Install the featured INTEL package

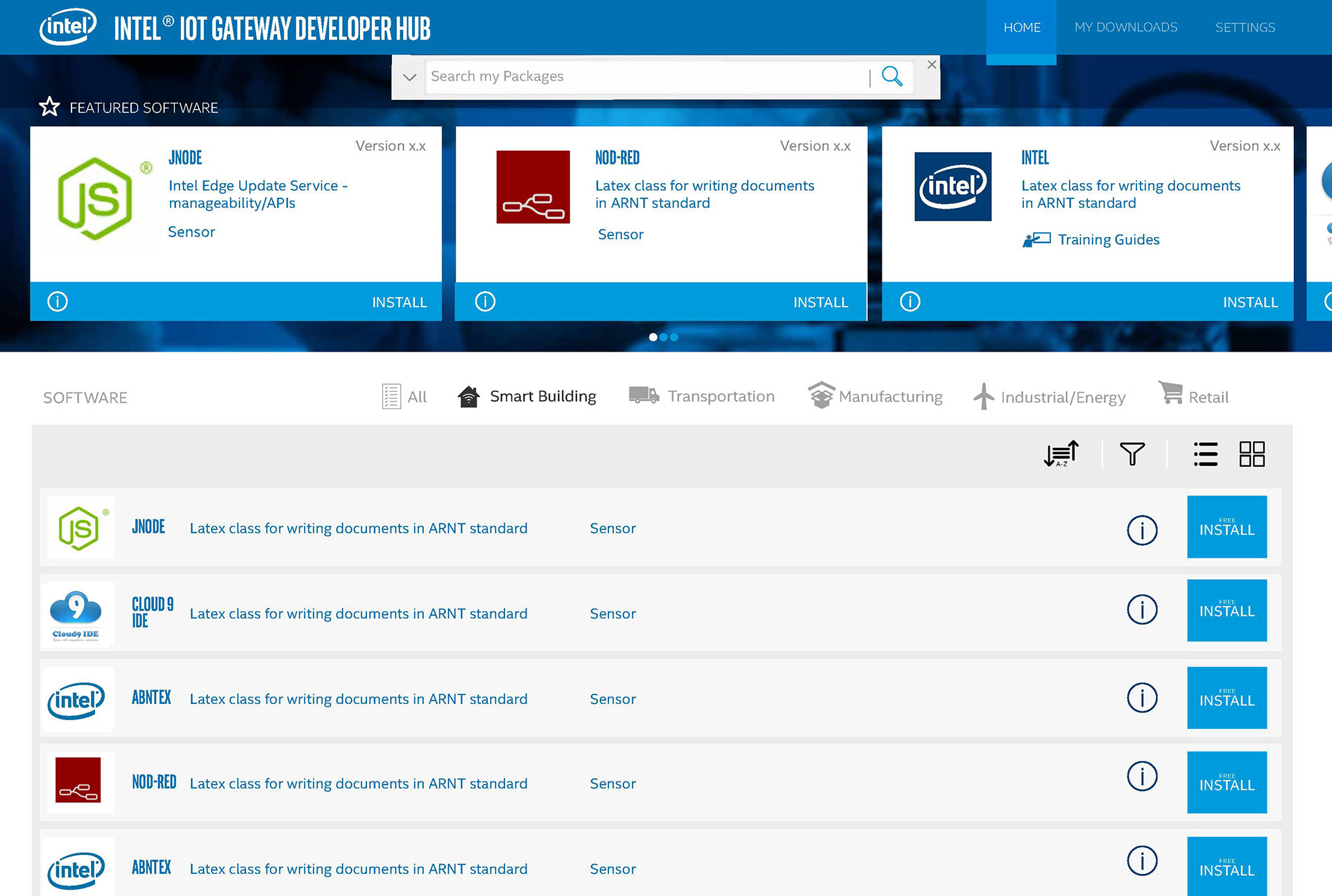click(1249, 302)
